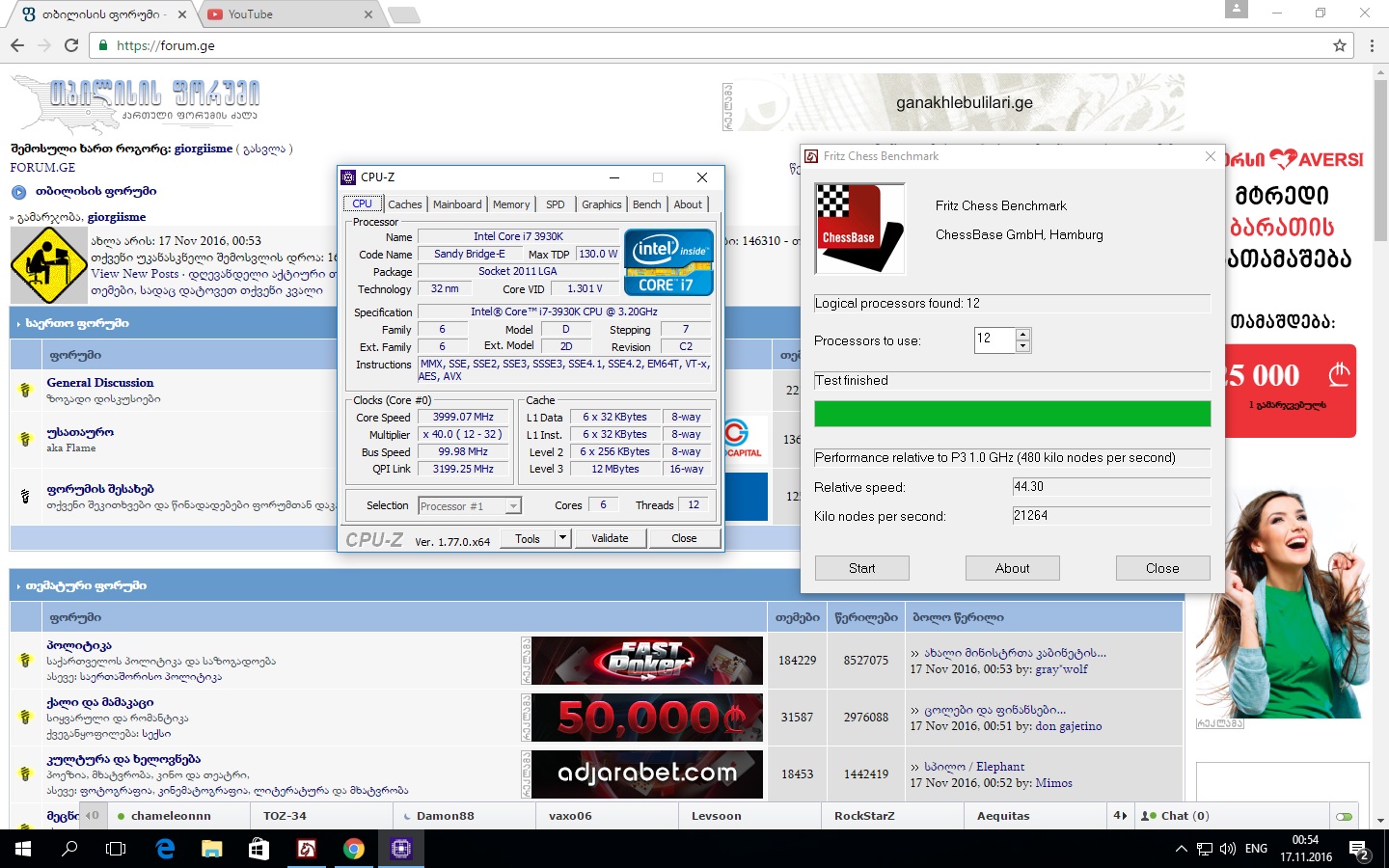Click the Validate button in CPU-Z
This screenshot has width=1389, height=868.
pyautogui.click(x=610, y=538)
